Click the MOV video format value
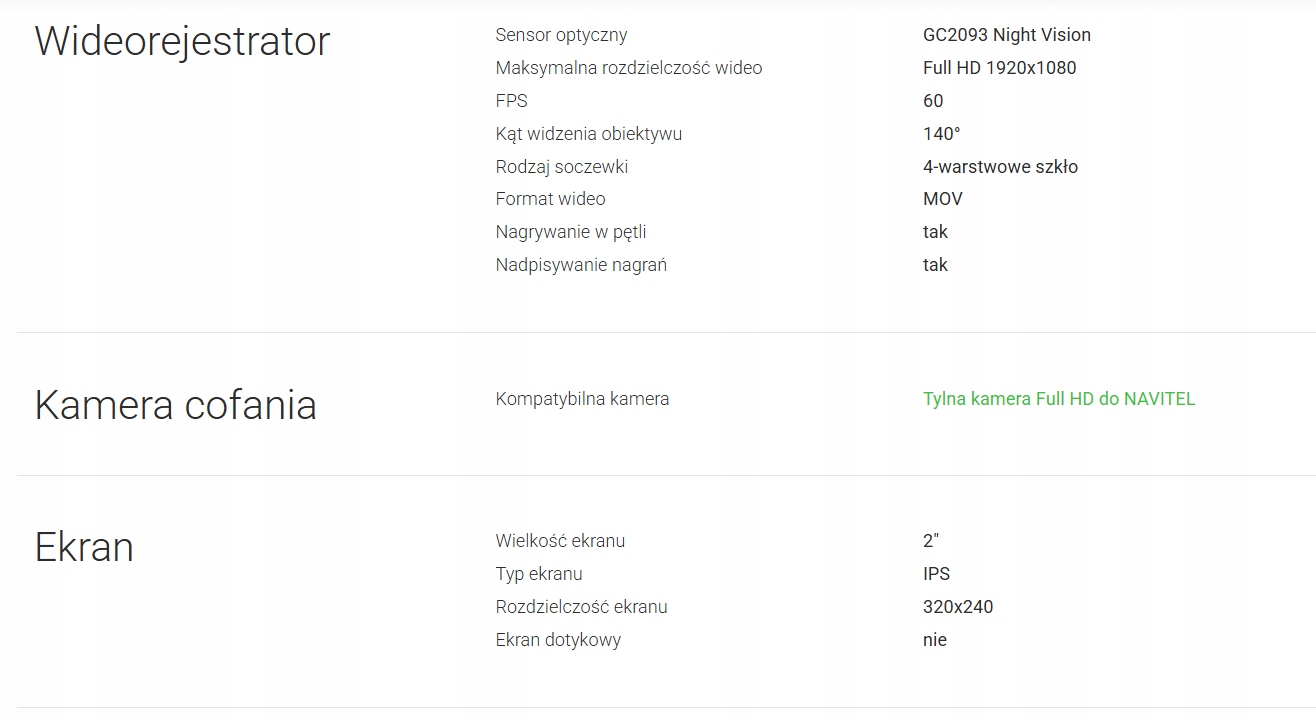 (x=942, y=199)
